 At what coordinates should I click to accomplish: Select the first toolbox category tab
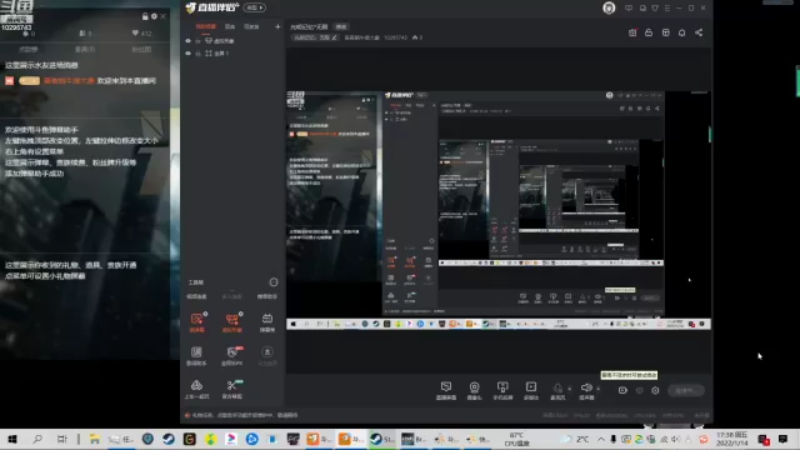(196, 296)
